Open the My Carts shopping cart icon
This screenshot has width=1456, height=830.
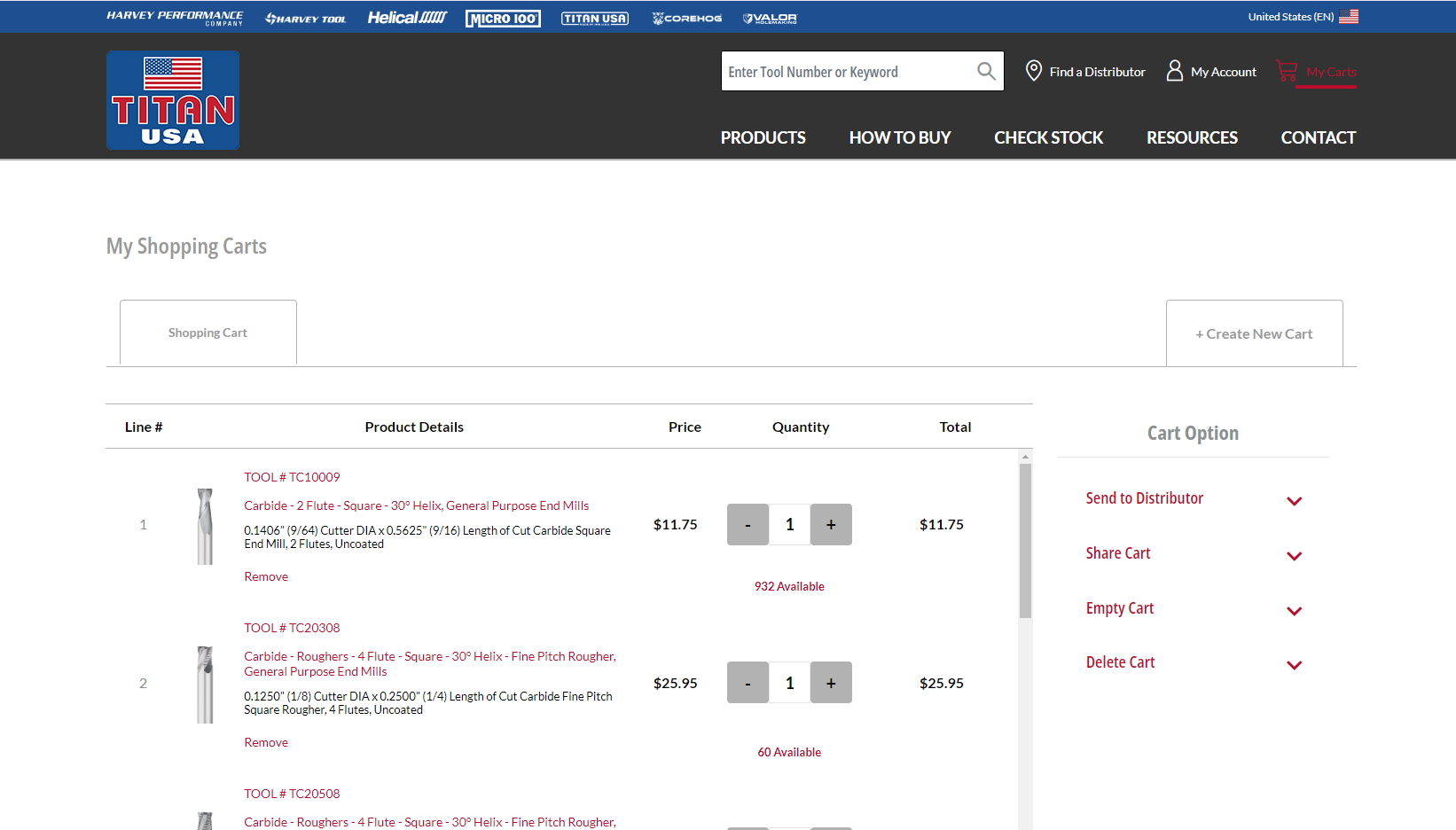[1286, 71]
